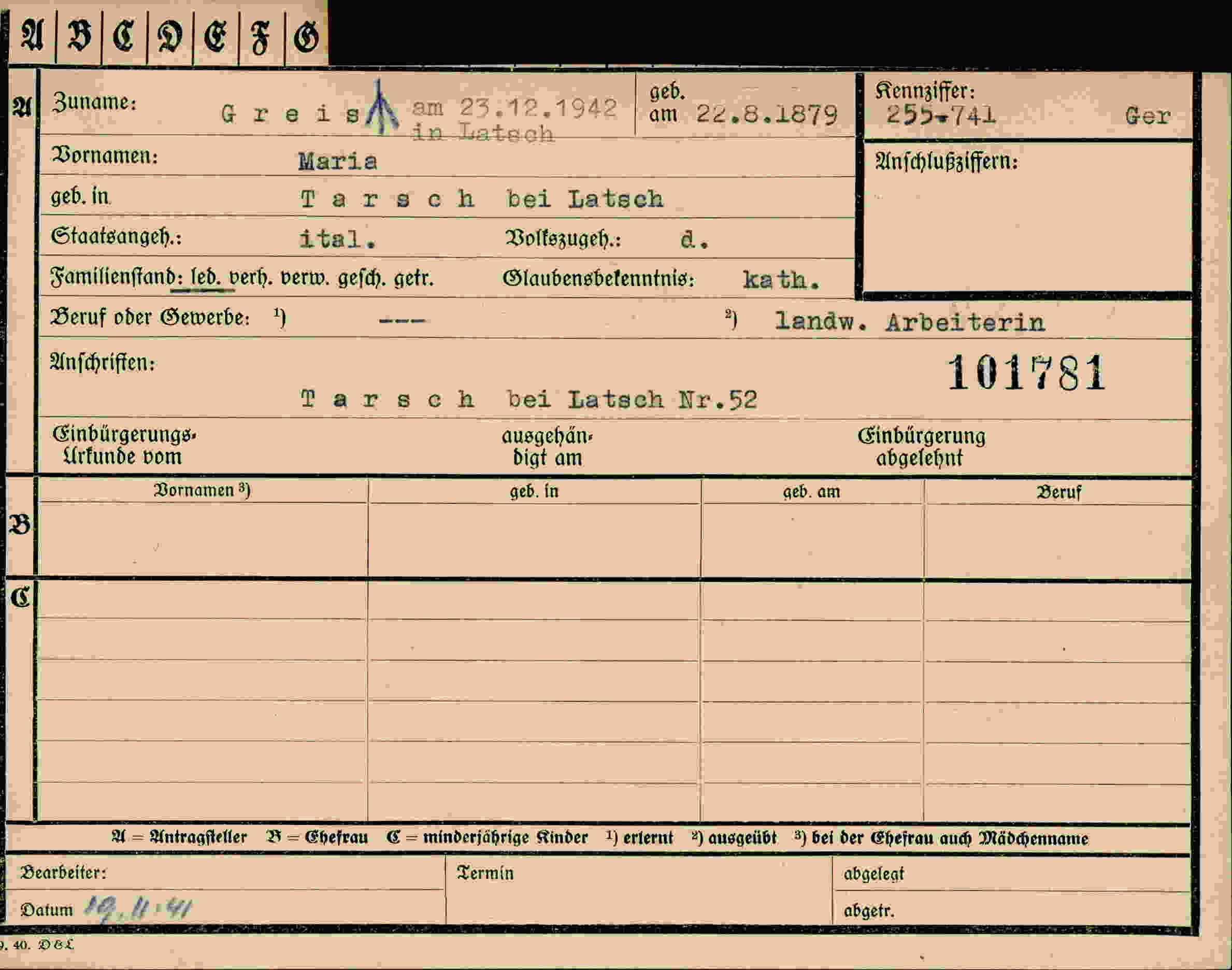Click the birth date '22.8.1879'
The height and width of the screenshot is (970, 1232).
click(767, 115)
